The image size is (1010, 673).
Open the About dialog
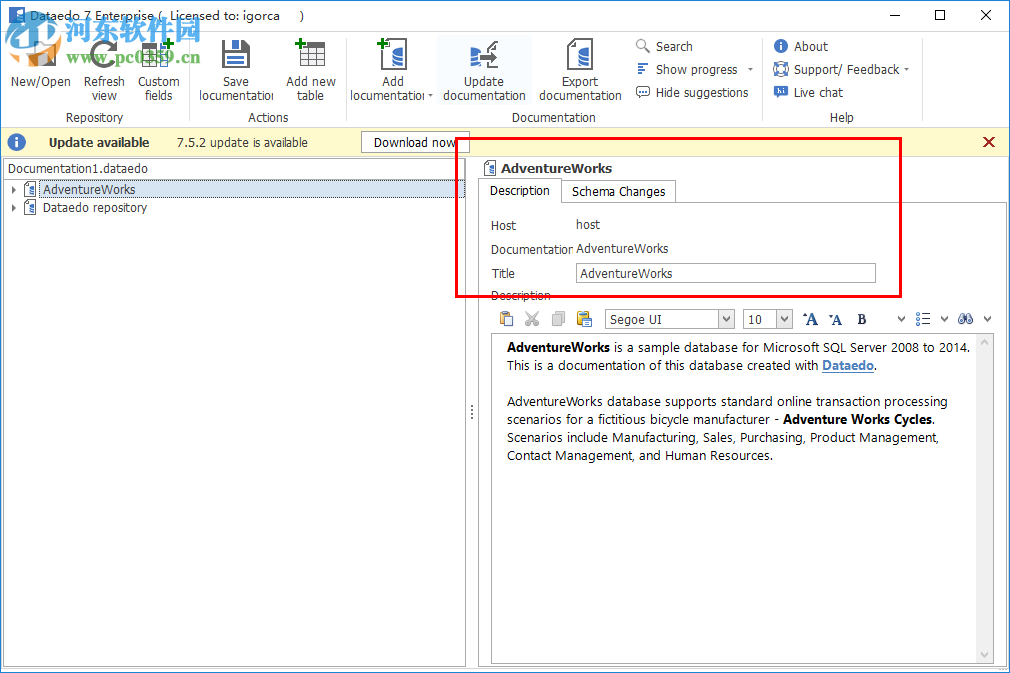801,46
